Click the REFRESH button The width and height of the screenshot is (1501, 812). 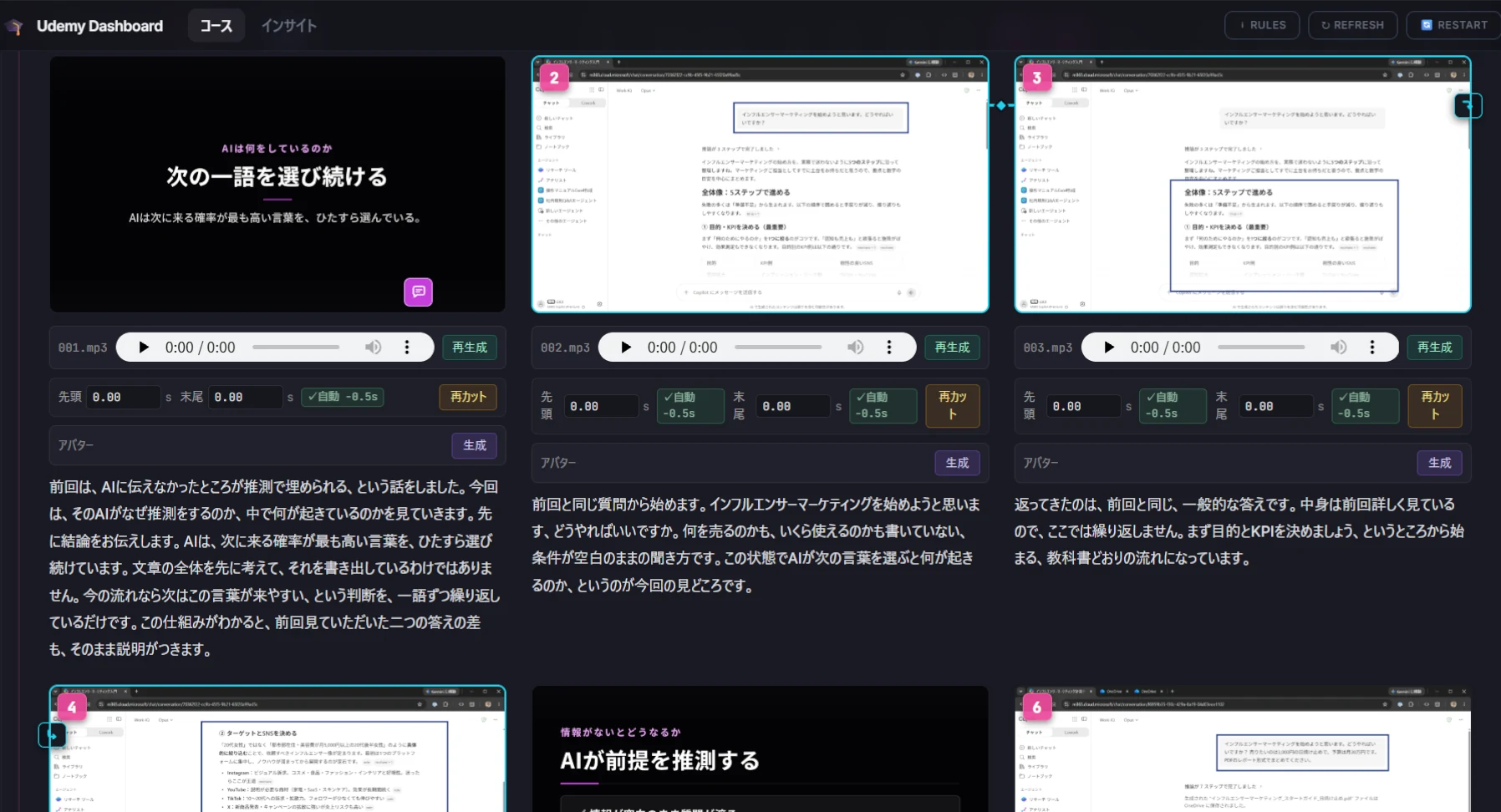pos(1352,25)
